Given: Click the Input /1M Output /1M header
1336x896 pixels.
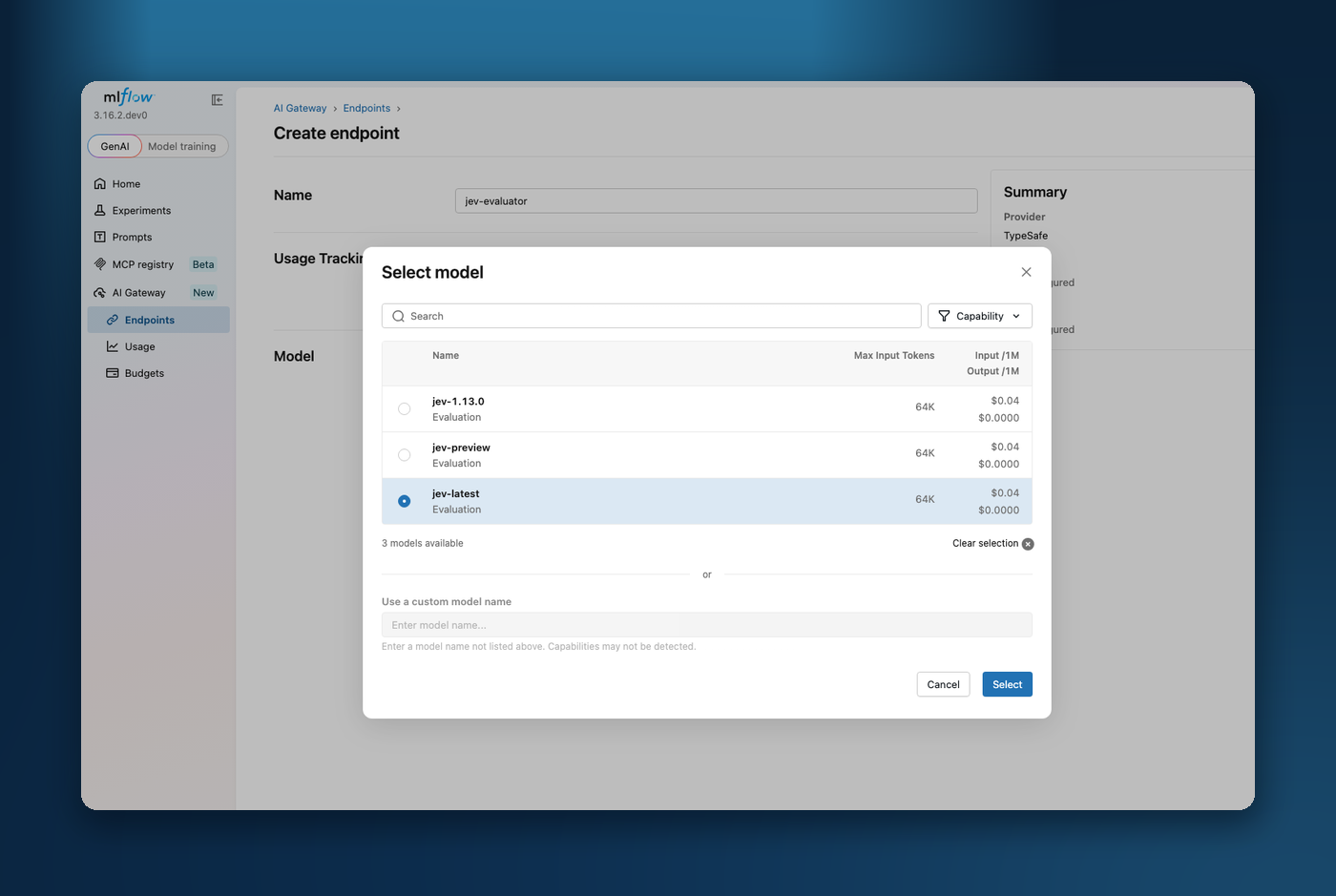Looking at the screenshot, I should coord(992,364).
